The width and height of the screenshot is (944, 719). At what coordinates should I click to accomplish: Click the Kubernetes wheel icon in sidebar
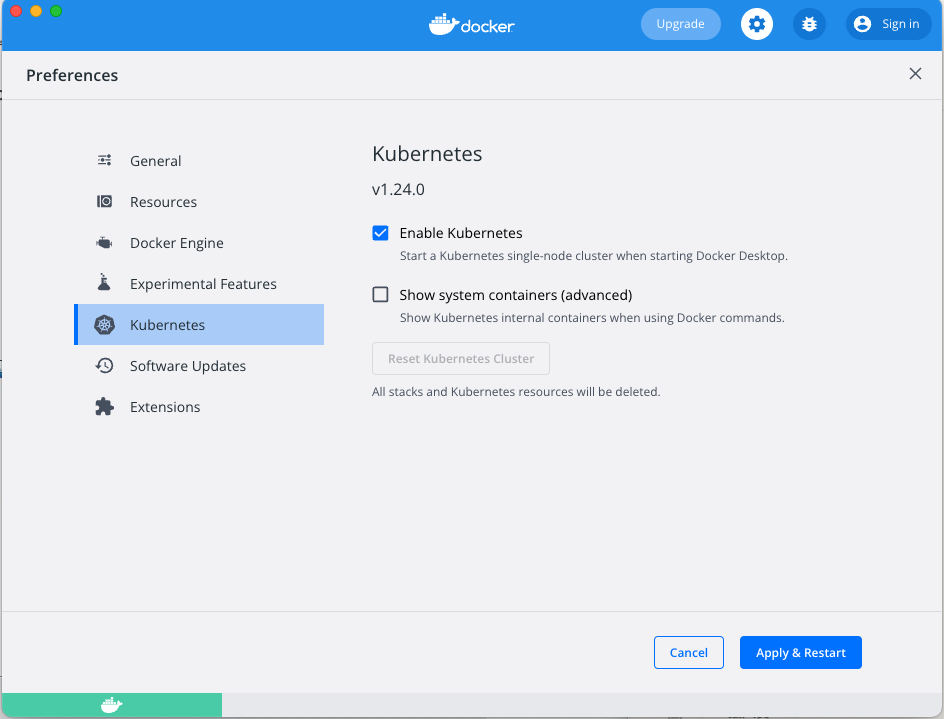click(x=104, y=324)
